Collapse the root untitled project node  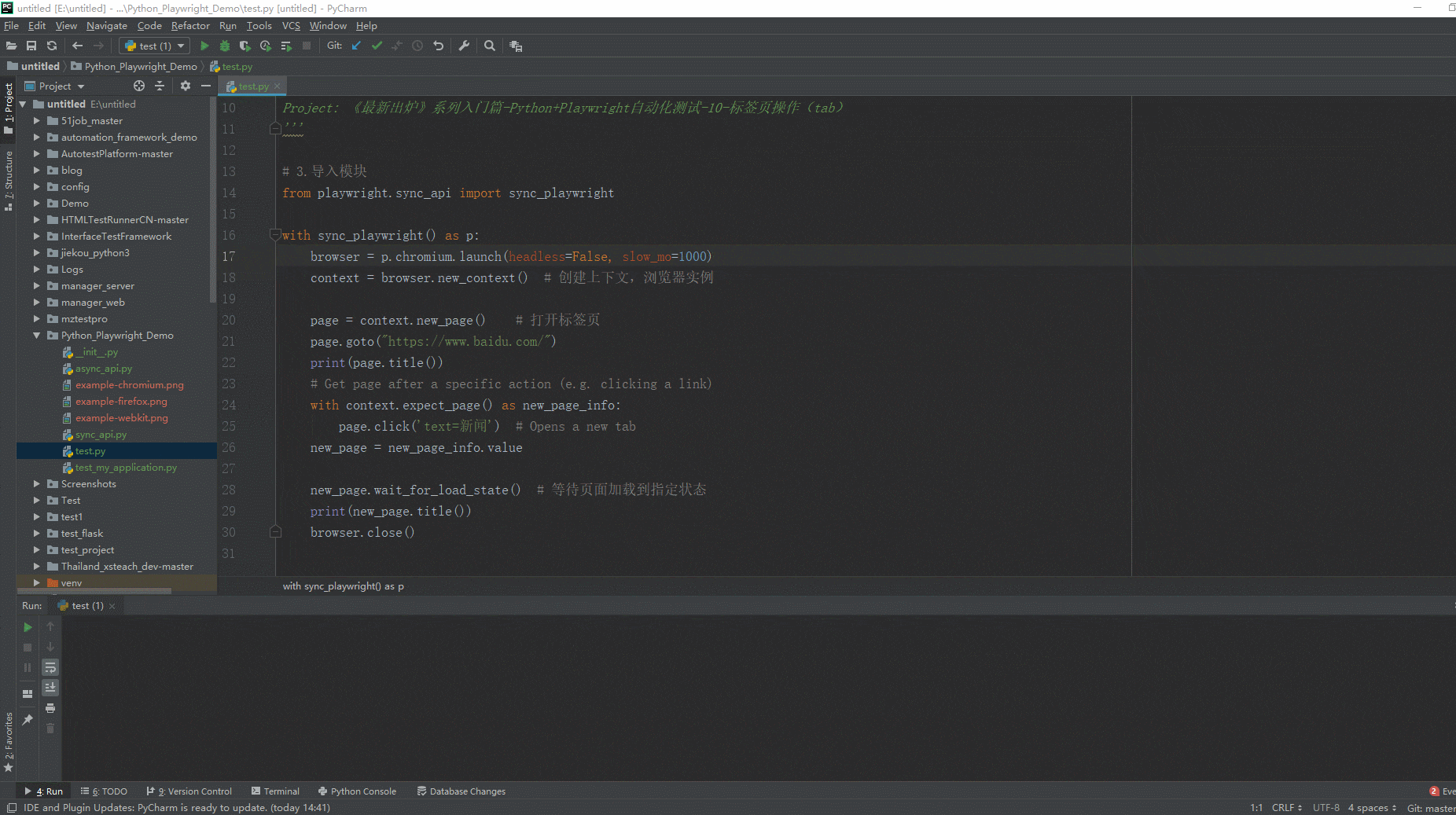click(23, 104)
